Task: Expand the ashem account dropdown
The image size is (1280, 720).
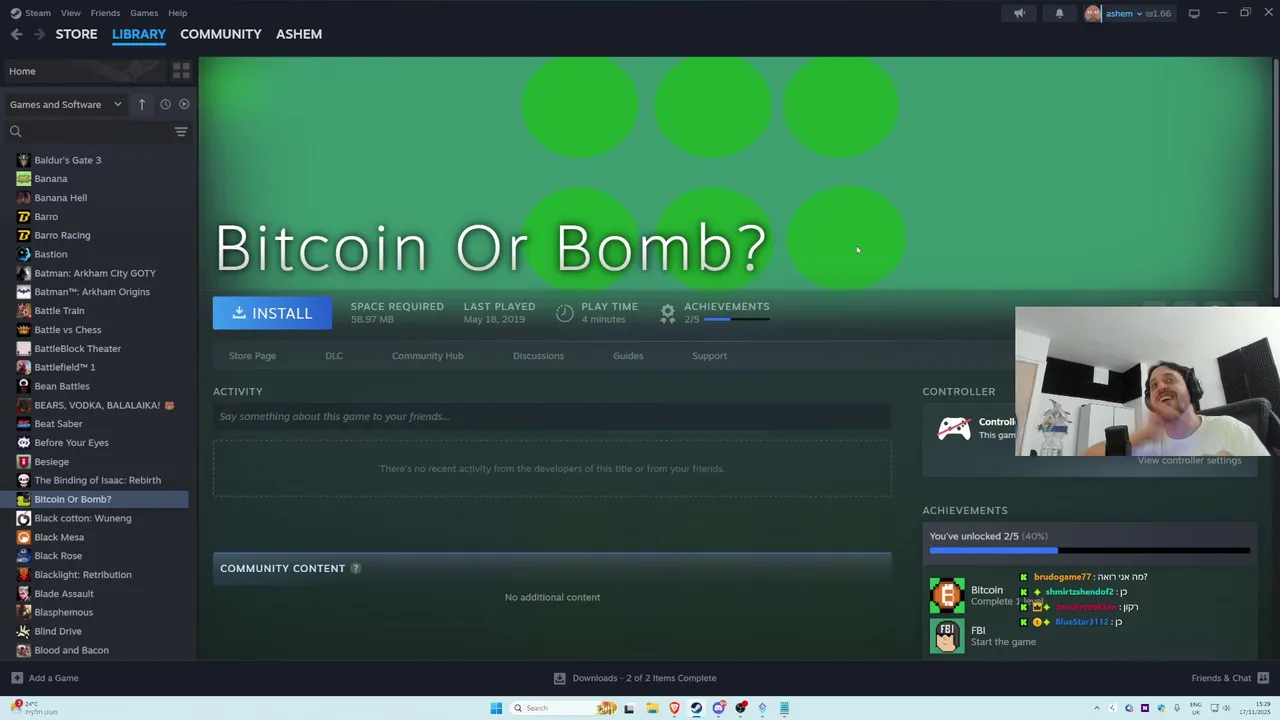Action: (x=1139, y=14)
